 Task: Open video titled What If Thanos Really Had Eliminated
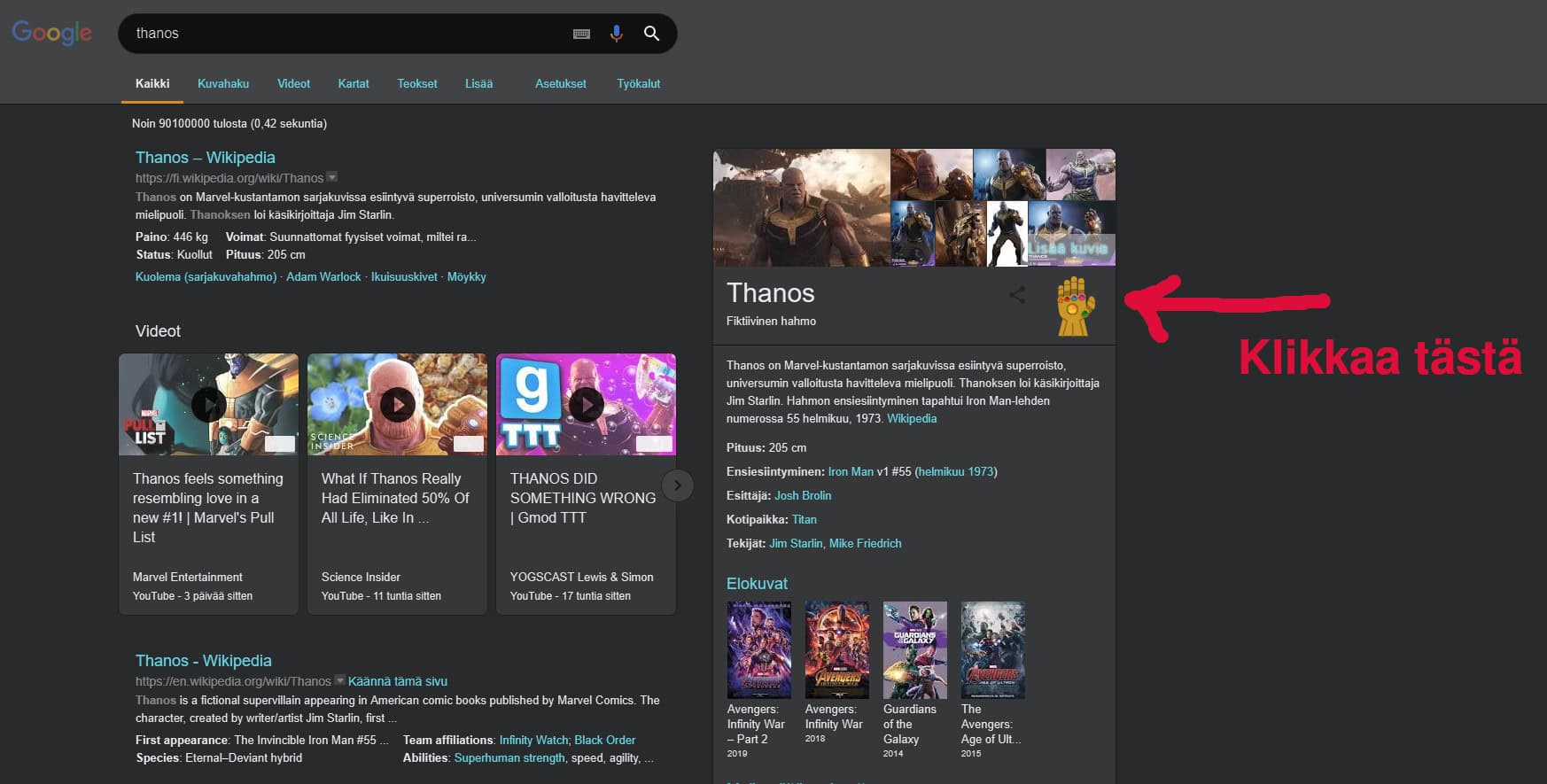pos(395,498)
